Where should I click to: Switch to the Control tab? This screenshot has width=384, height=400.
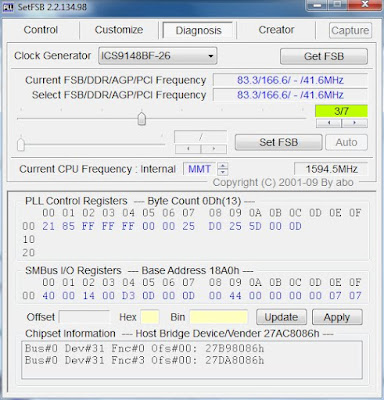41,30
